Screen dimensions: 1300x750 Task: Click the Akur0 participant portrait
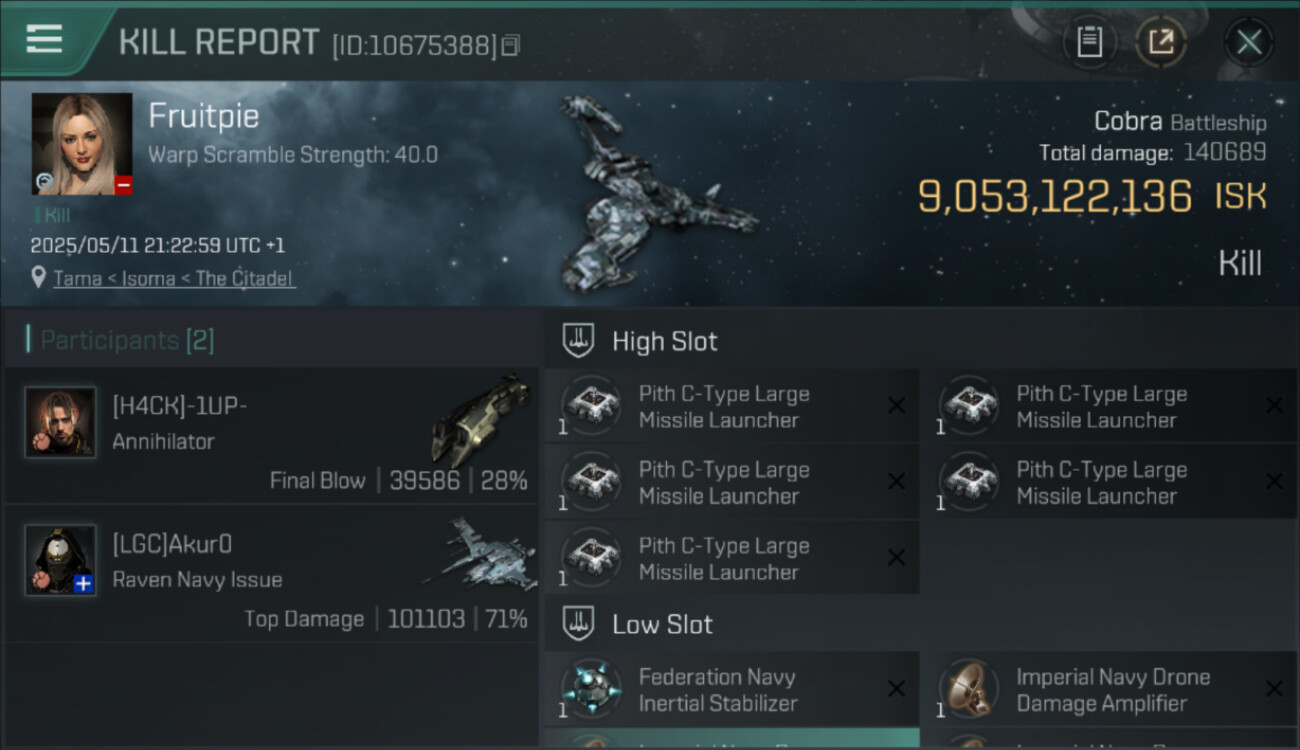(60, 560)
